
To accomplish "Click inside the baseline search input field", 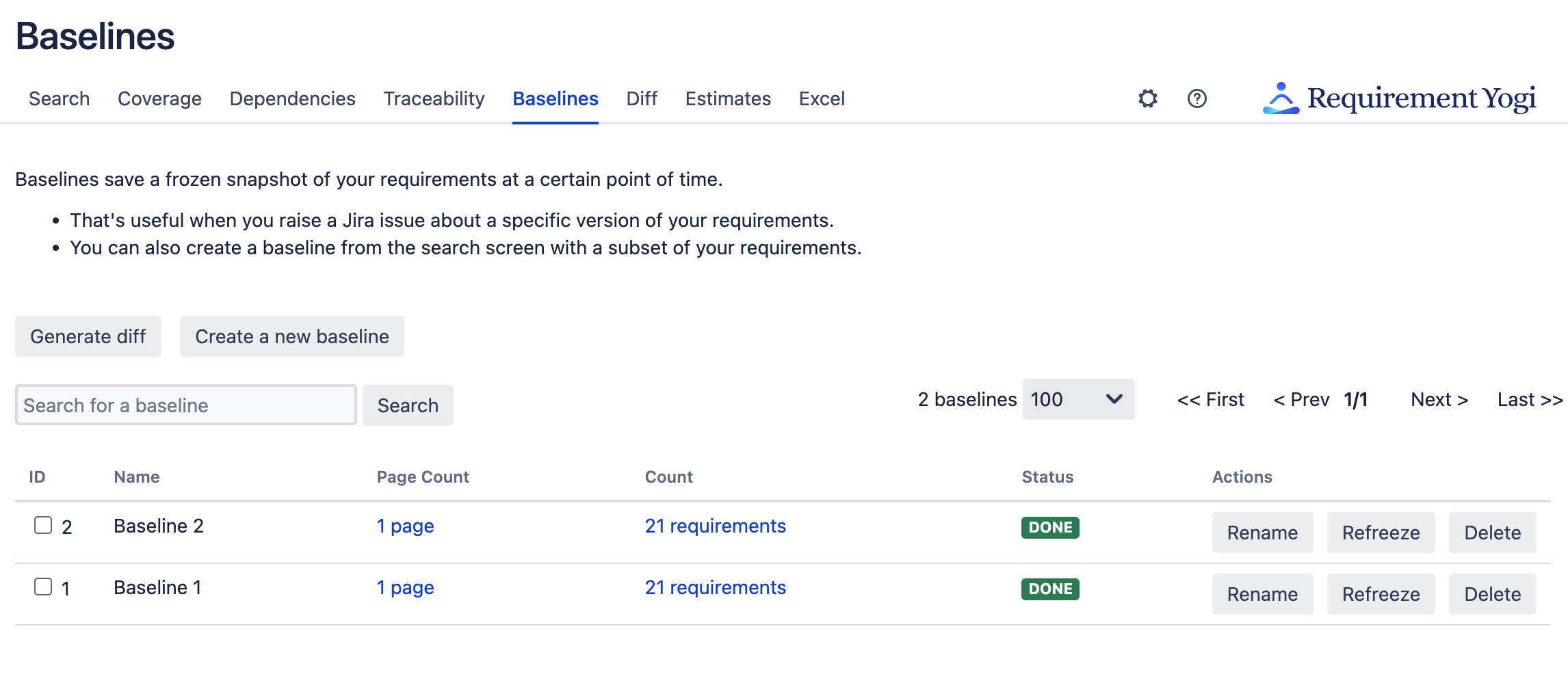I will (185, 405).
